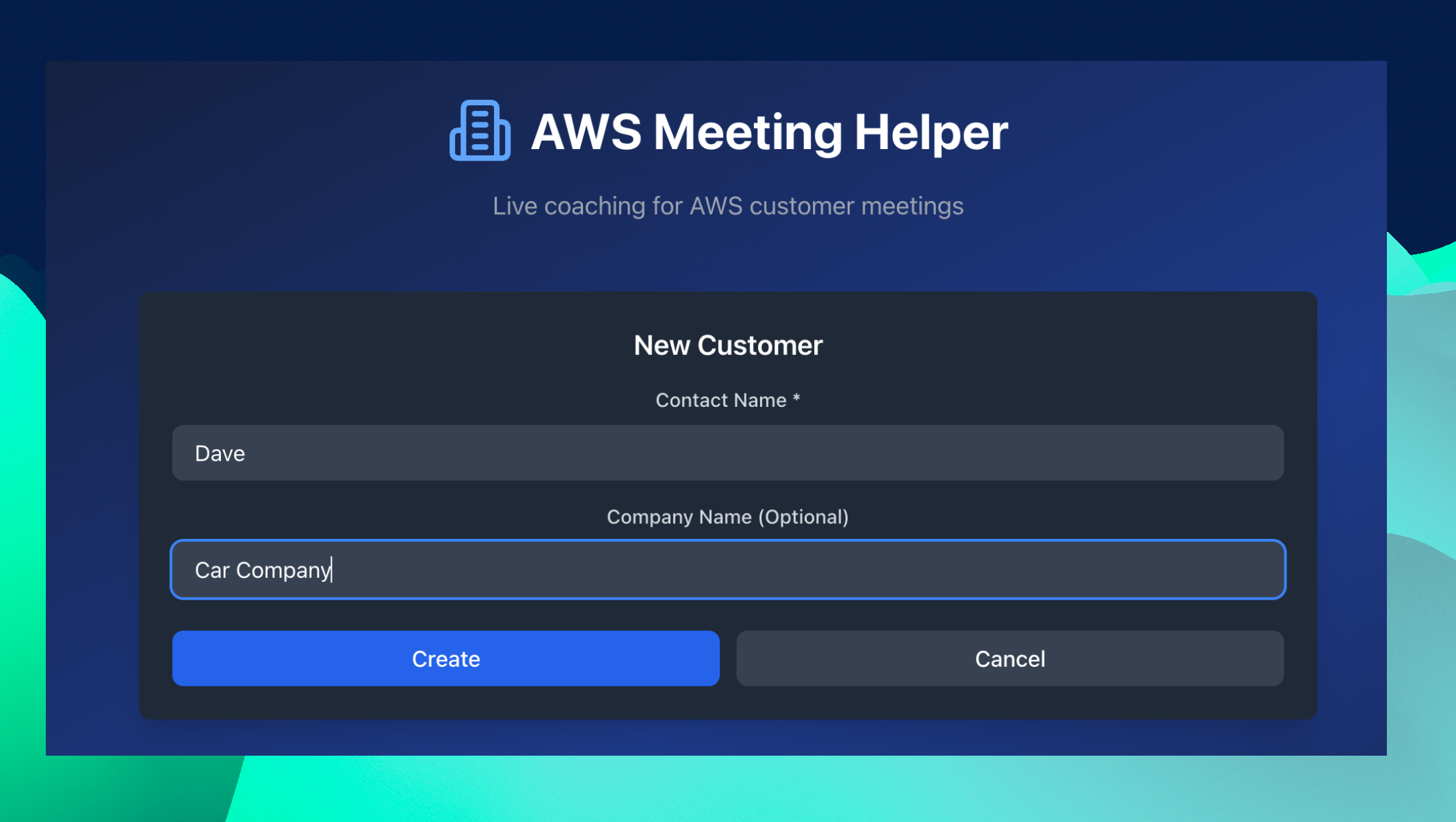Screen dimensions: 1456x822
Task: Click the Live coaching subtitle text
Action: (727, 206)
